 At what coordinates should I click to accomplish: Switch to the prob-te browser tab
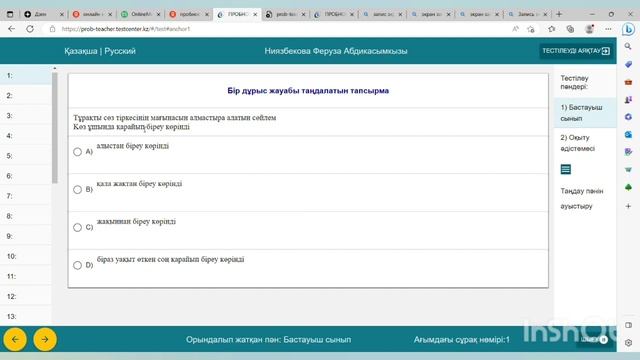[285, 14]
